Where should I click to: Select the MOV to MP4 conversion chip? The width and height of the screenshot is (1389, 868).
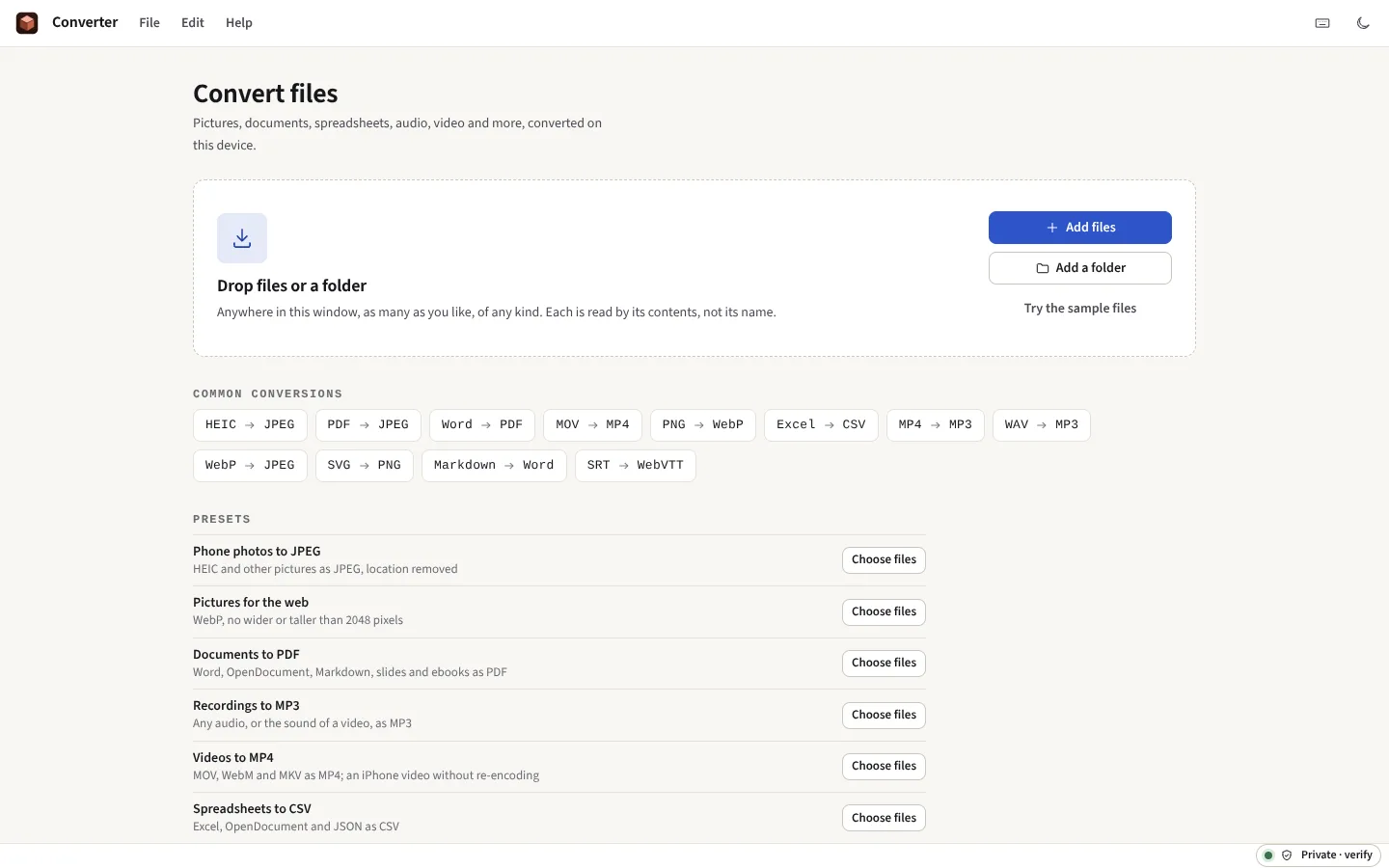pyautogui.click(x=592, y=425)
